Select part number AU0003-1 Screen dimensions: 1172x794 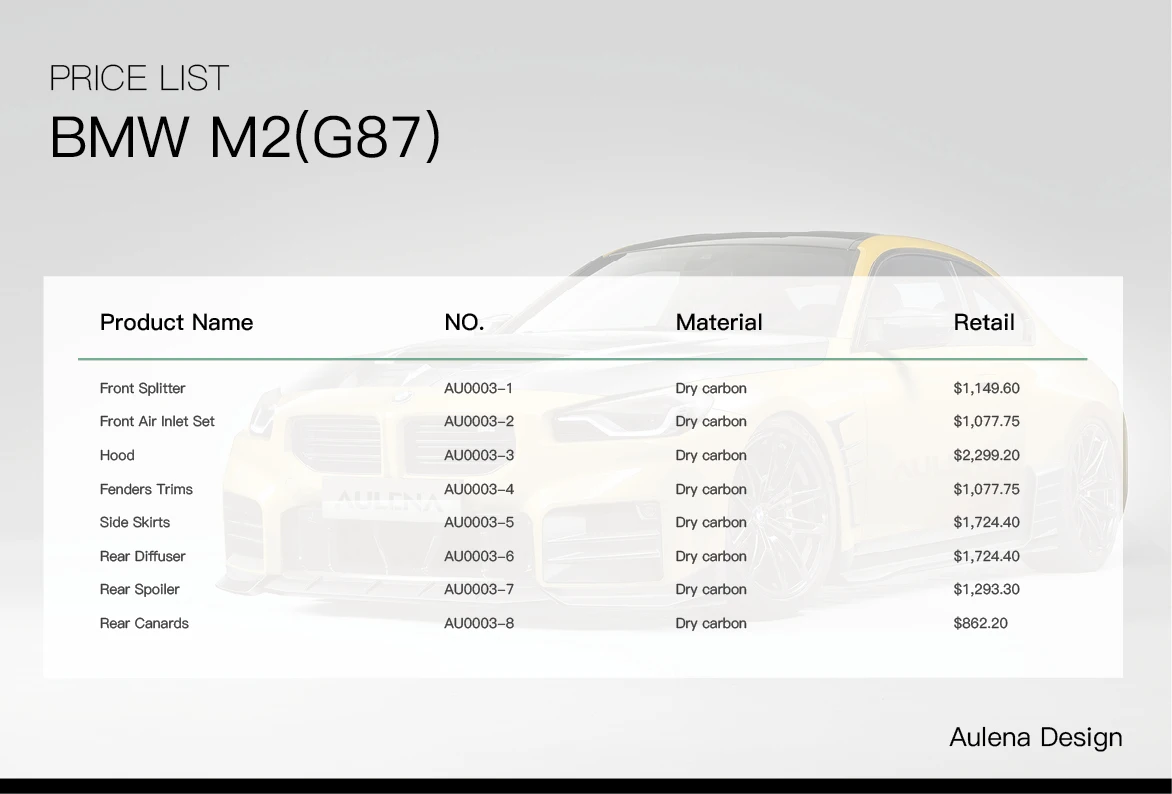pyautogui.click(x=478, y=388)
